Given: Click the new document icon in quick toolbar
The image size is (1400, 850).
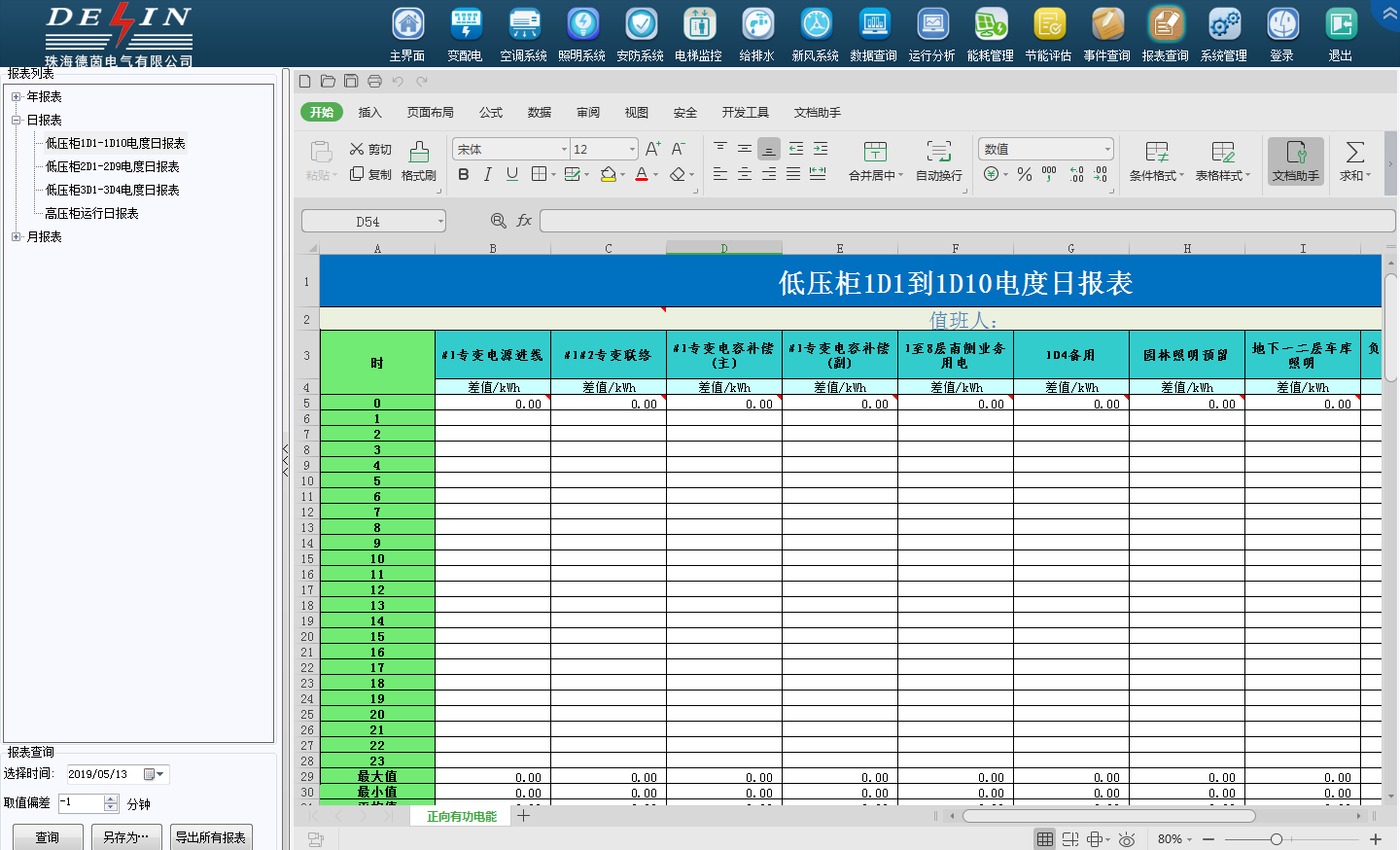Looking at the screenshot, I should tap(305, 82).
